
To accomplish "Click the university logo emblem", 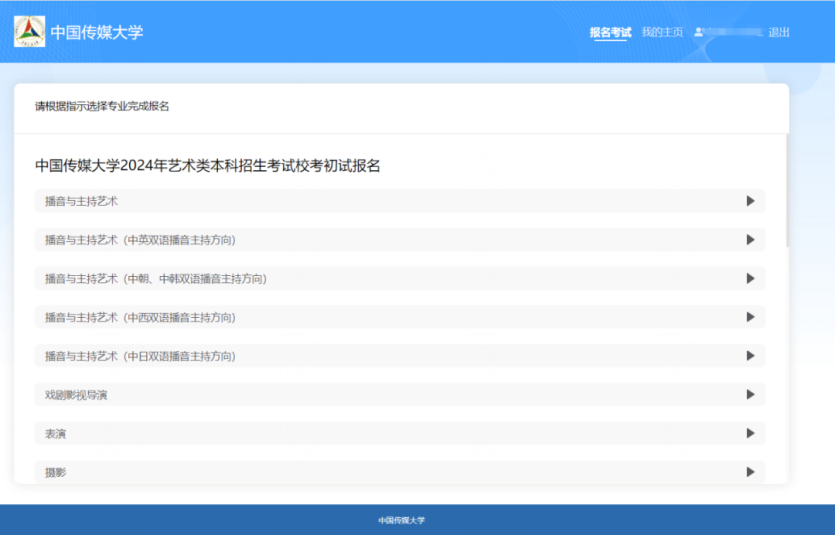I will 29,32.
